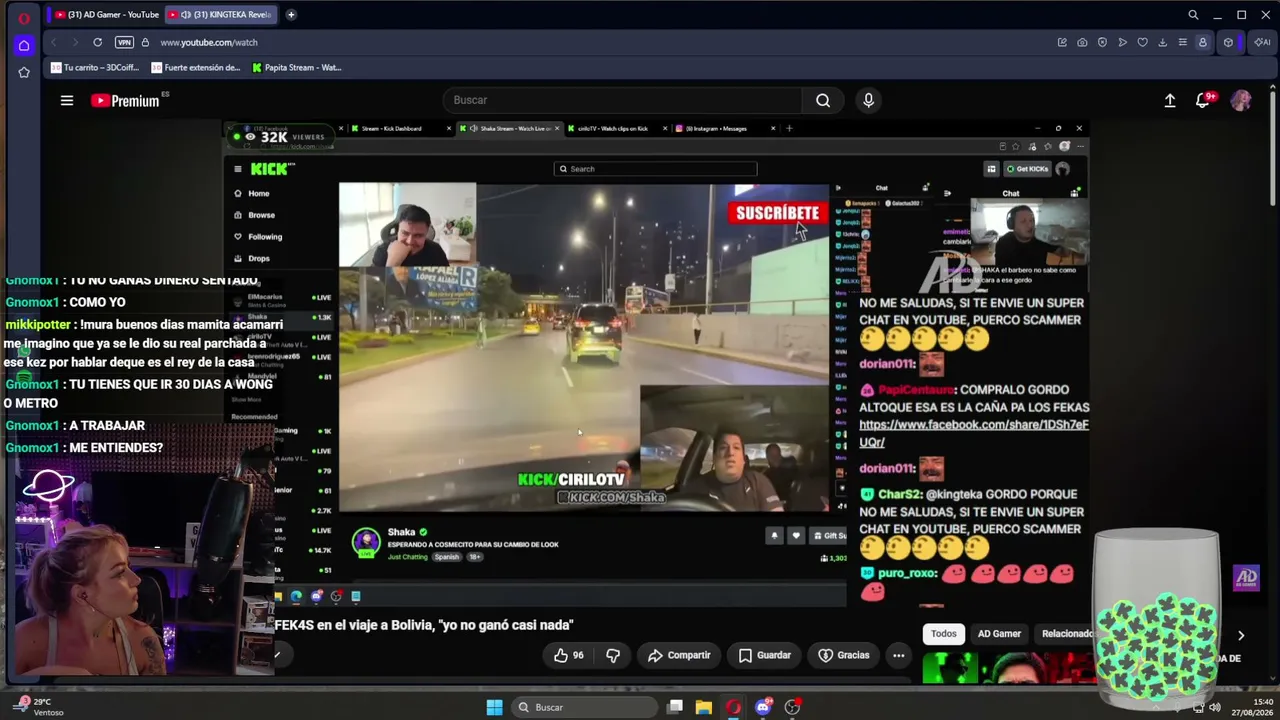This screenshot has height=720, width=1280.
Task: Switch to the AD Gamer - YouTube tab
Action: (105, 14)
